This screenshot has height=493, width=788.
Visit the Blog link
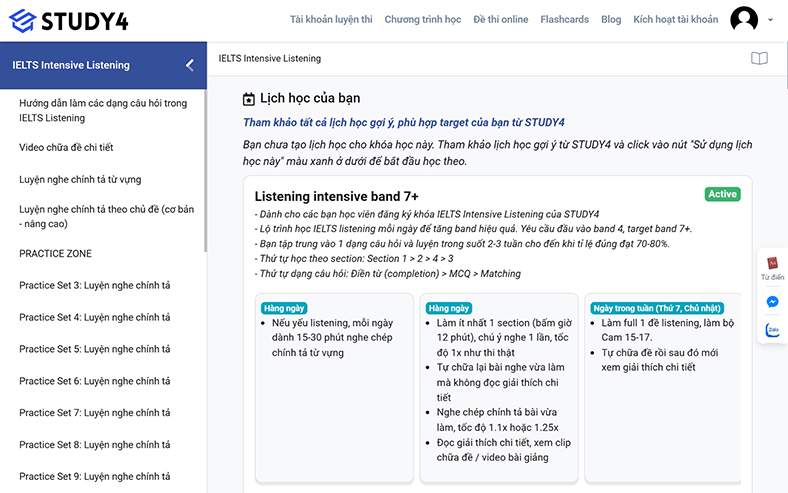click(x=611, y=20)
